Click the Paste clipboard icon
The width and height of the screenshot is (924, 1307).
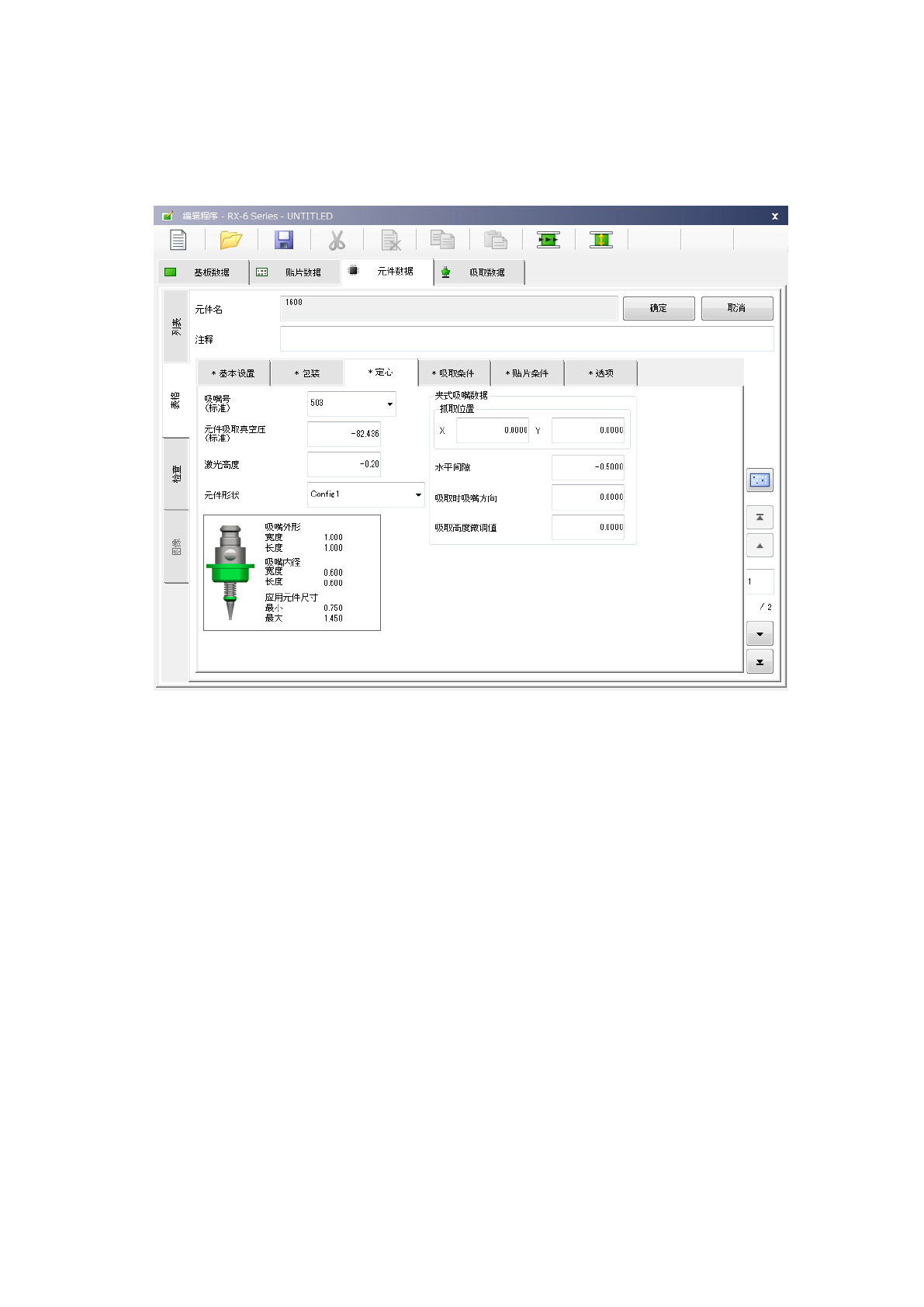[495, 240]
